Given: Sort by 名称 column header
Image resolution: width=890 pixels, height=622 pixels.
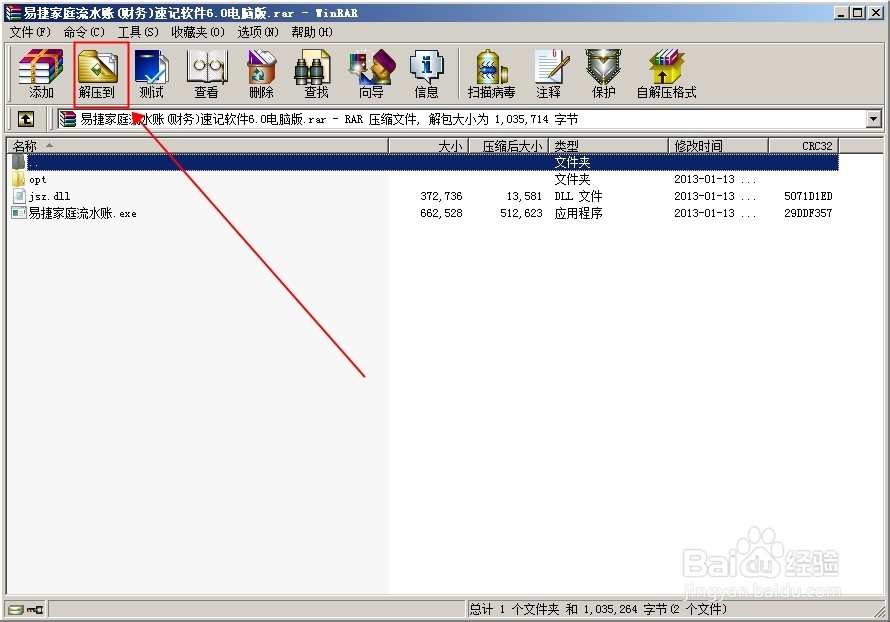Looking at the screenshot, I should pos(197,146).
